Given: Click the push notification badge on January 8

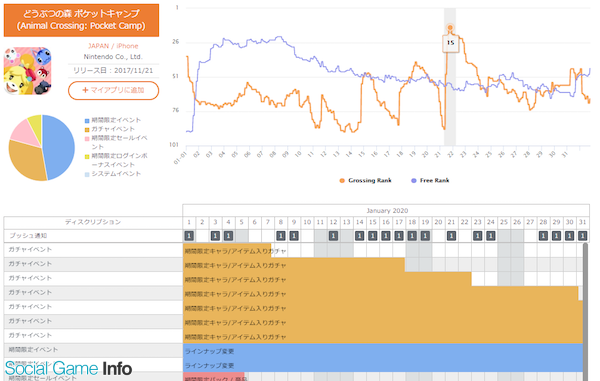Looking at the screenshot, I should point(281,236).
